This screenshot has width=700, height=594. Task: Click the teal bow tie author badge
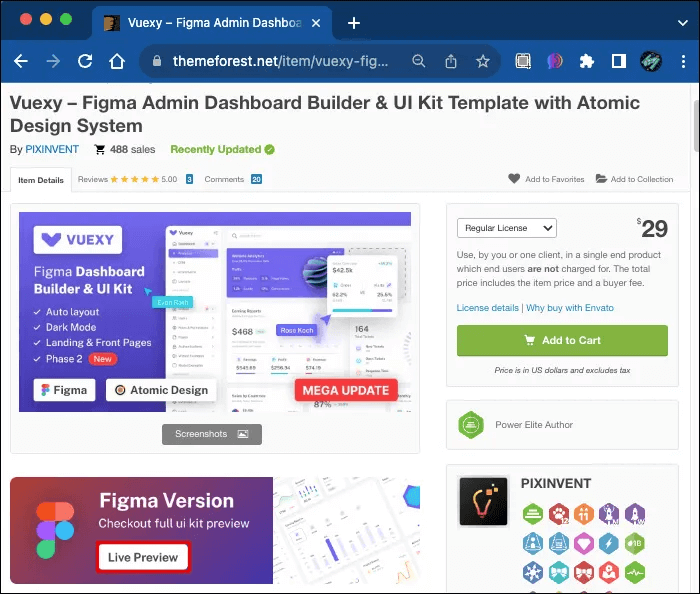[x=558, y=573]
